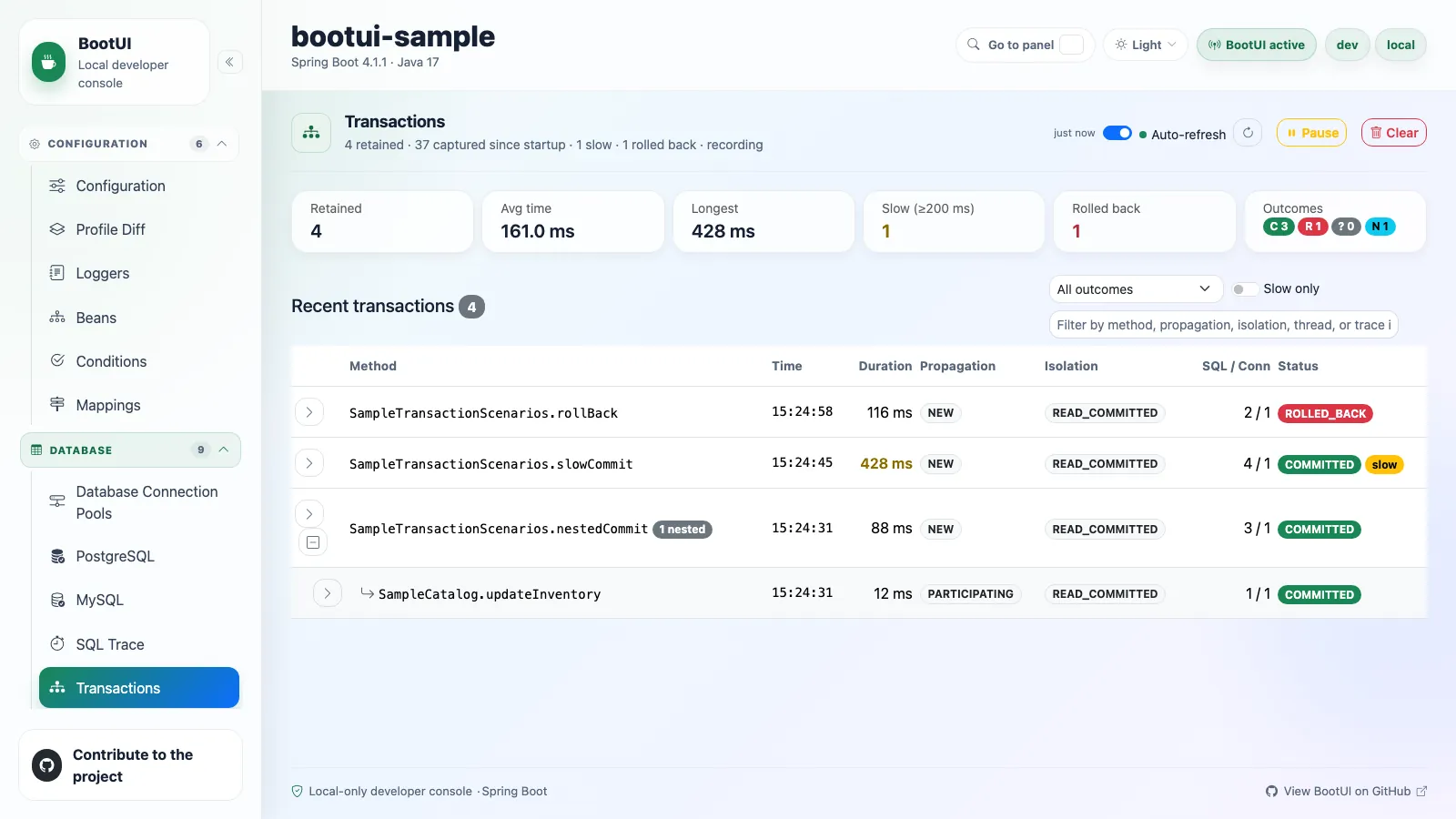Click the PostgreSQL database icon
Image resolution: width=1456 pixels, height=819 pixels.
pos(57,556)
